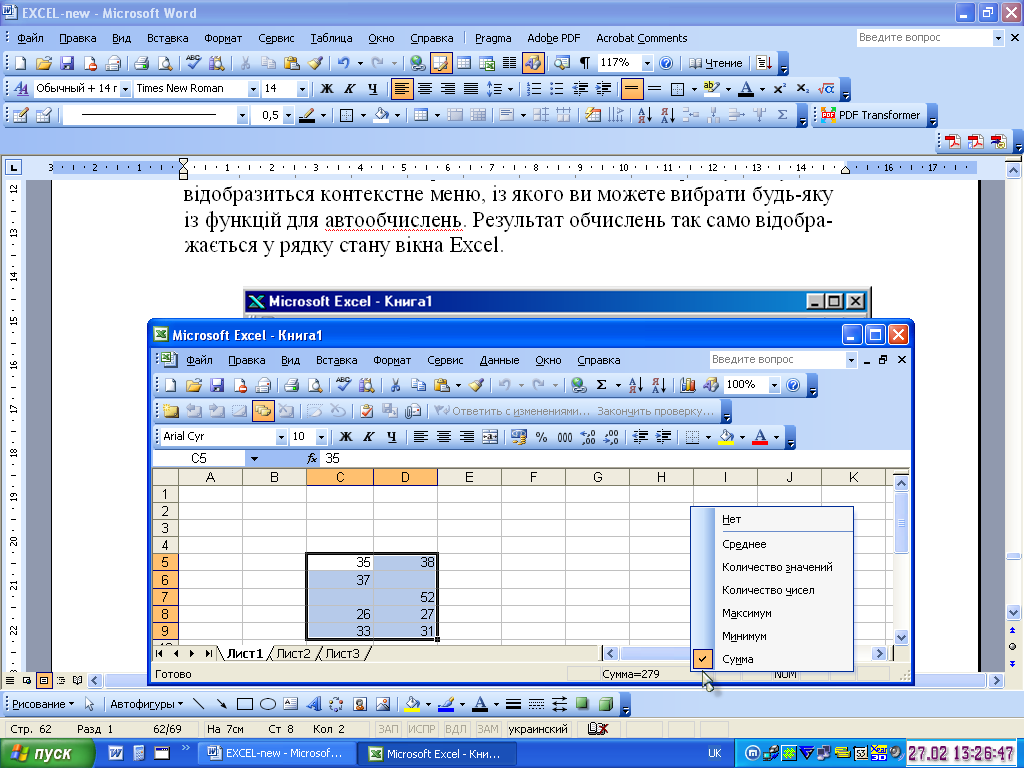
Task: Click the Undo arrow in Word toolbar
Action: click(x=344, y=63)
